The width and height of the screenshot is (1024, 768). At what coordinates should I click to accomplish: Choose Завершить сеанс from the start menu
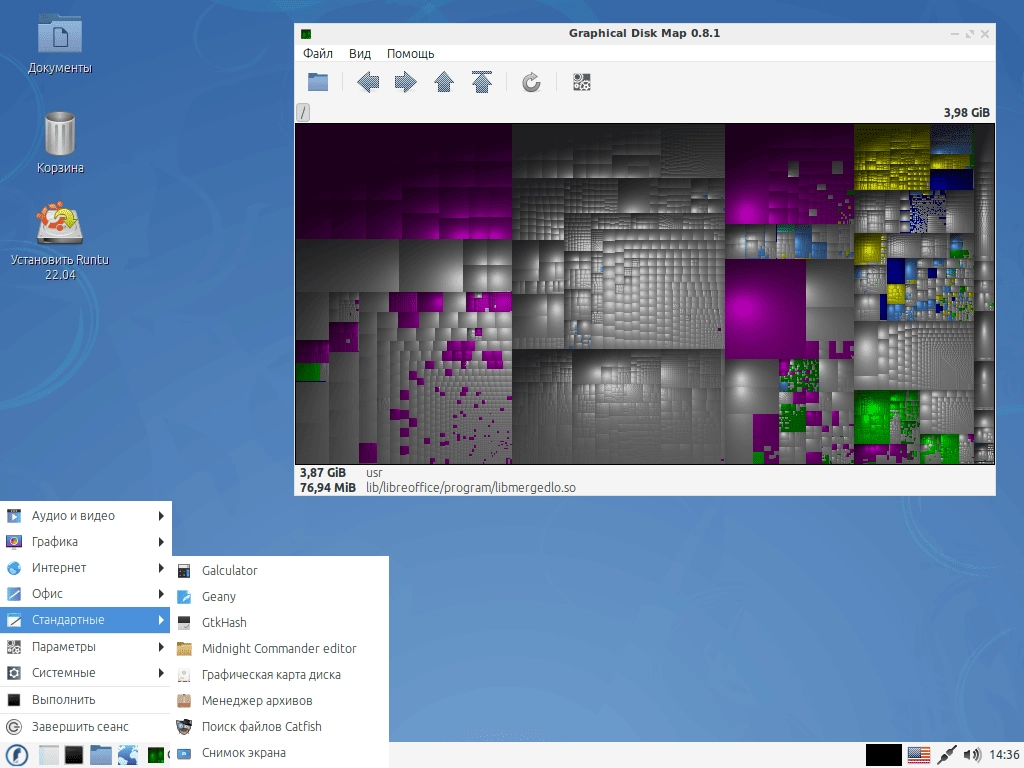(85, 726)
